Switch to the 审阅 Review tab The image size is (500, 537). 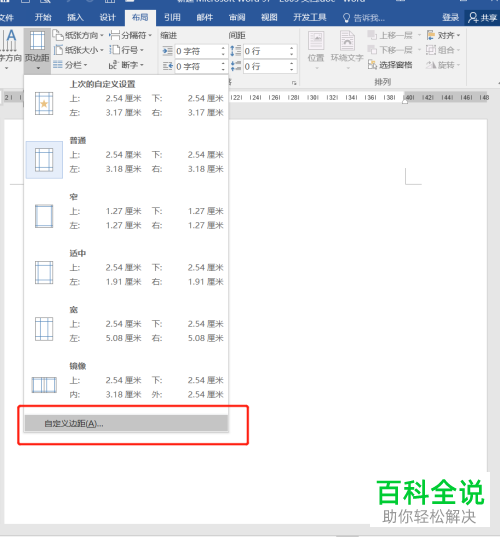(x=237, y=17)
